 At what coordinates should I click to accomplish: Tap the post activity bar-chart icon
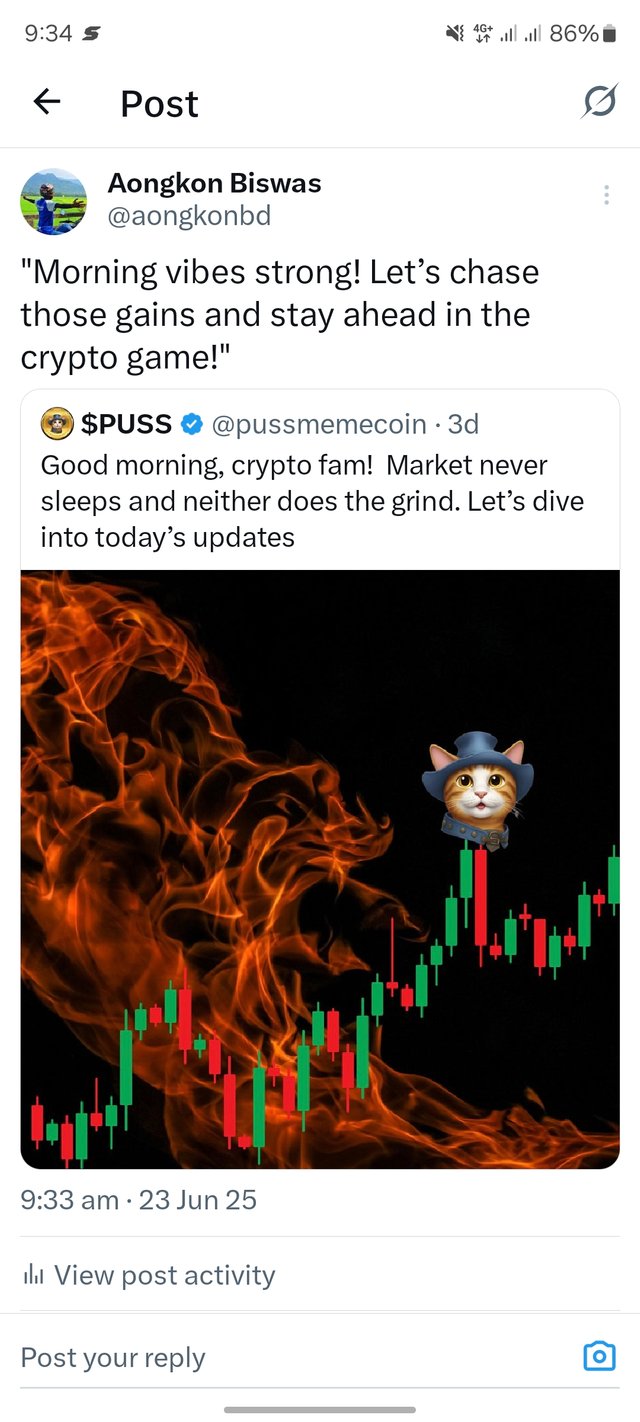pyautogui.click(x=33, y=1276)
